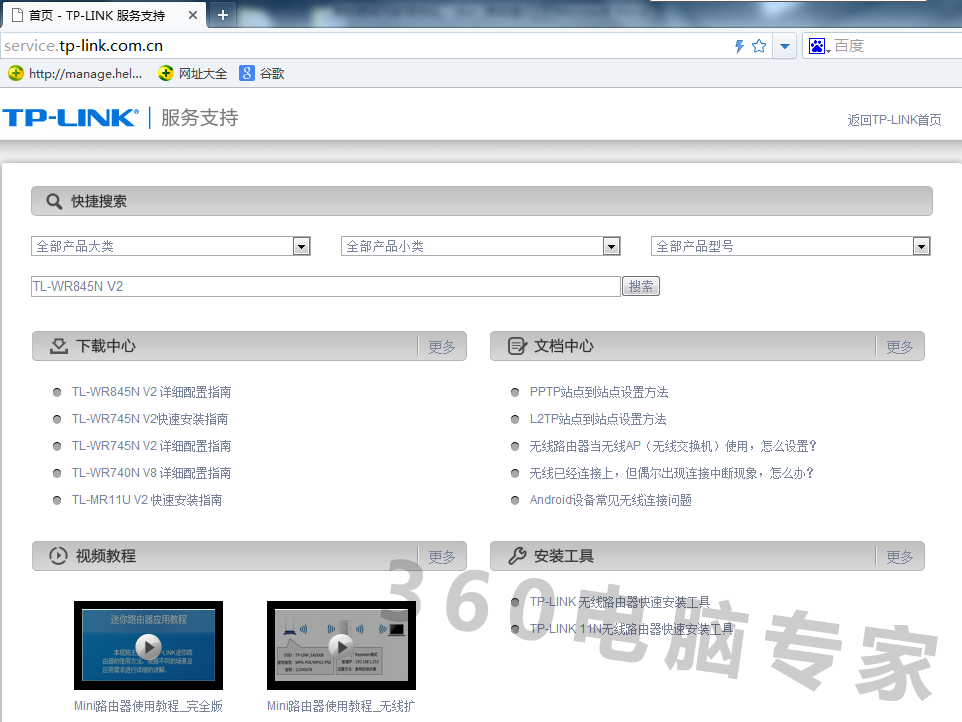Click the manage.hel bookmark green plus icon
This screenshot has width=962, height=722.
(16, 74)
